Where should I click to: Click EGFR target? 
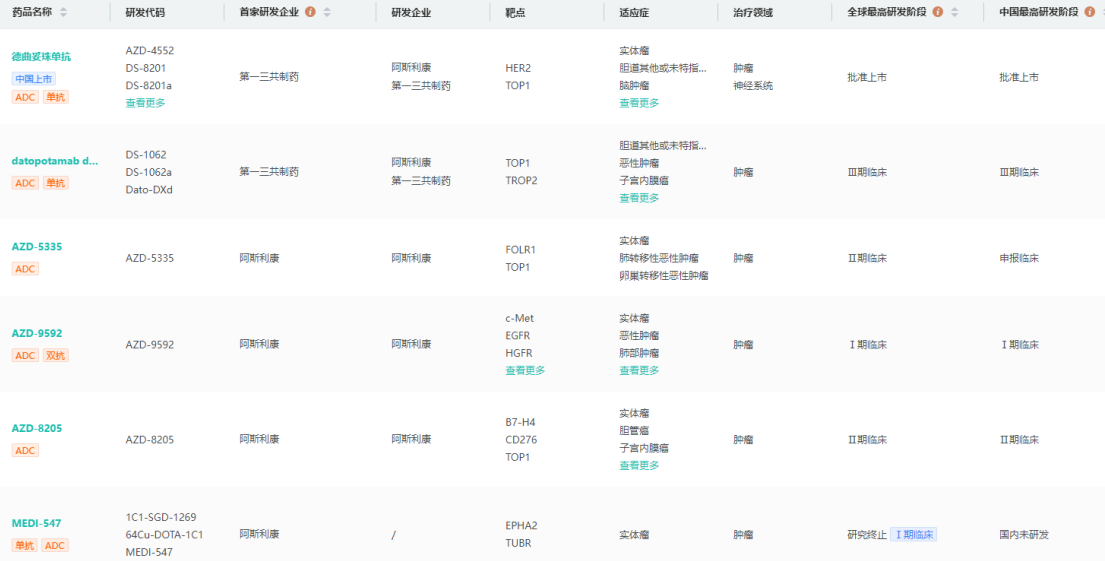(x=517, y=335)
